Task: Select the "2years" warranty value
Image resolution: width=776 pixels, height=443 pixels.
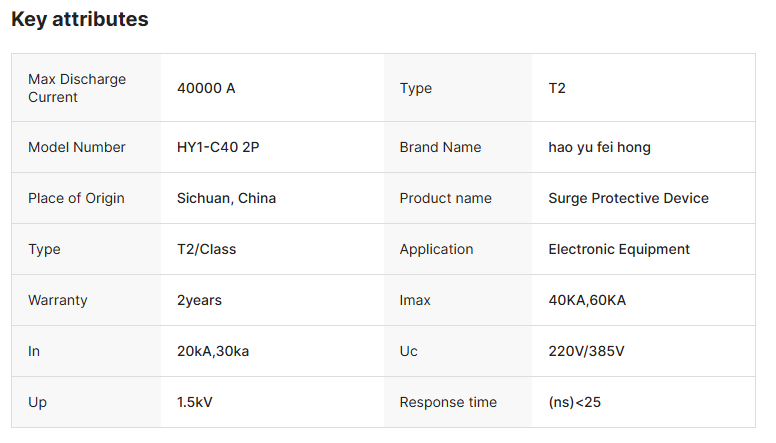Action: [199, 300]
